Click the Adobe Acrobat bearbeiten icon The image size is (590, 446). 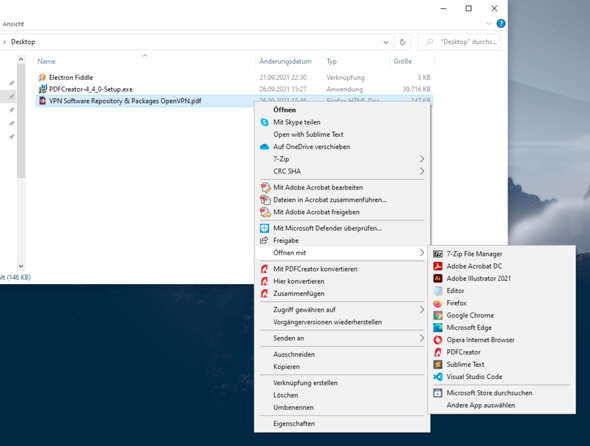pyautogui.click(x=265, y=187)
